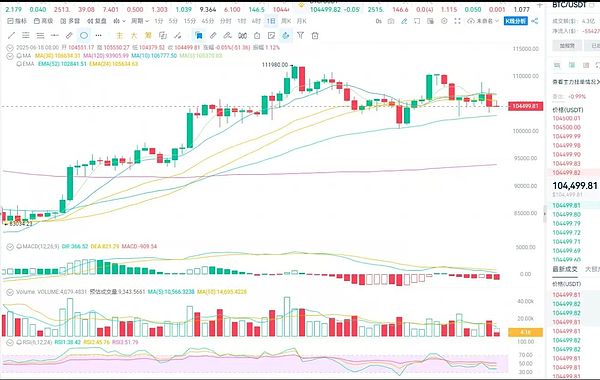Switch to the 15分 timeframe

click(x=189, y=21)
